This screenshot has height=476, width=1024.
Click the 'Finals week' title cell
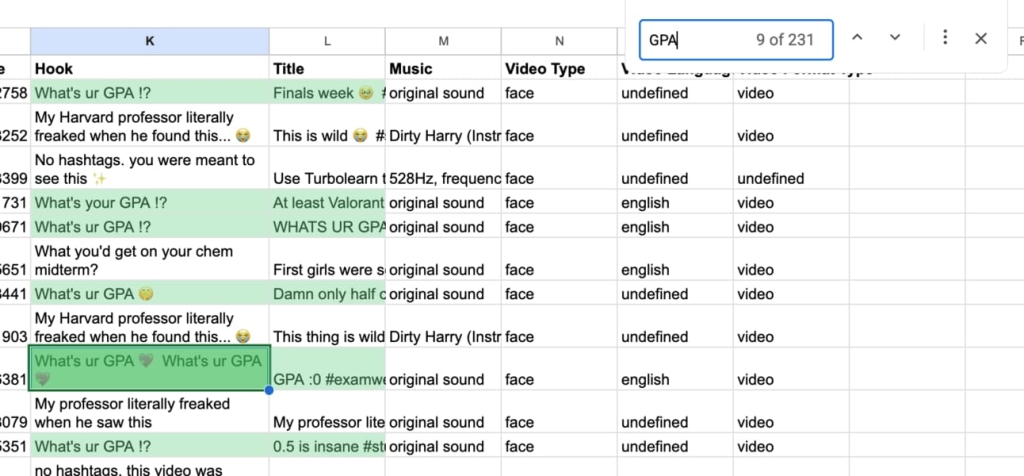(327, 93)
